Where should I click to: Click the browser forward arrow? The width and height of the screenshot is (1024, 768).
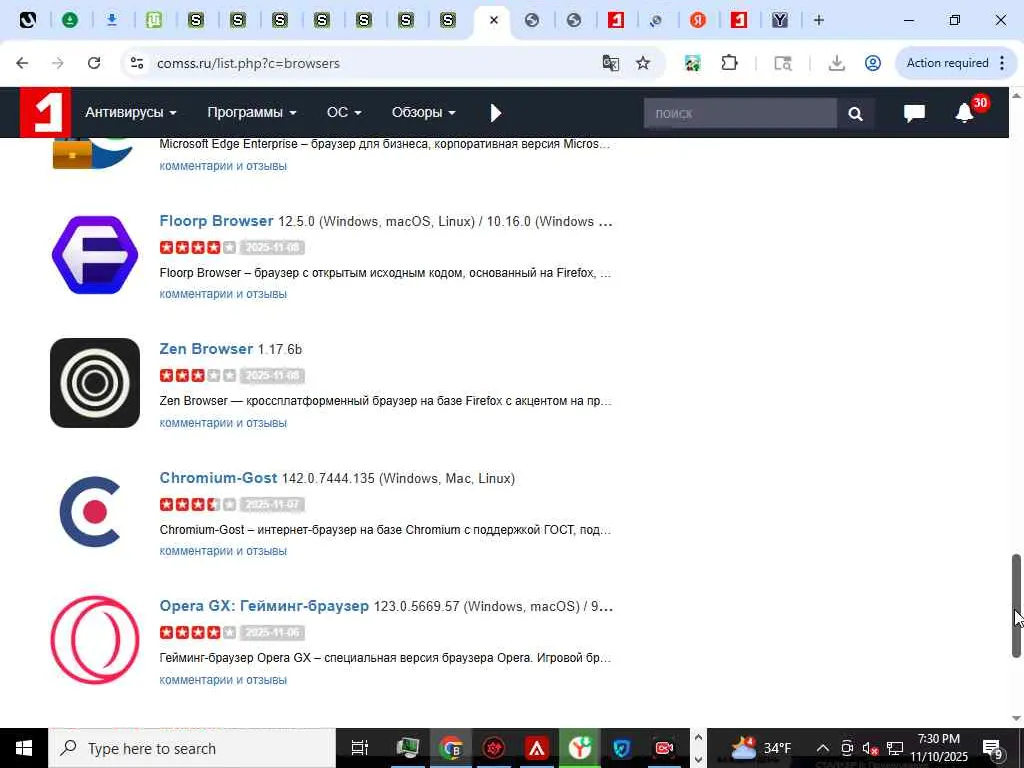click(x=58, y=63)
